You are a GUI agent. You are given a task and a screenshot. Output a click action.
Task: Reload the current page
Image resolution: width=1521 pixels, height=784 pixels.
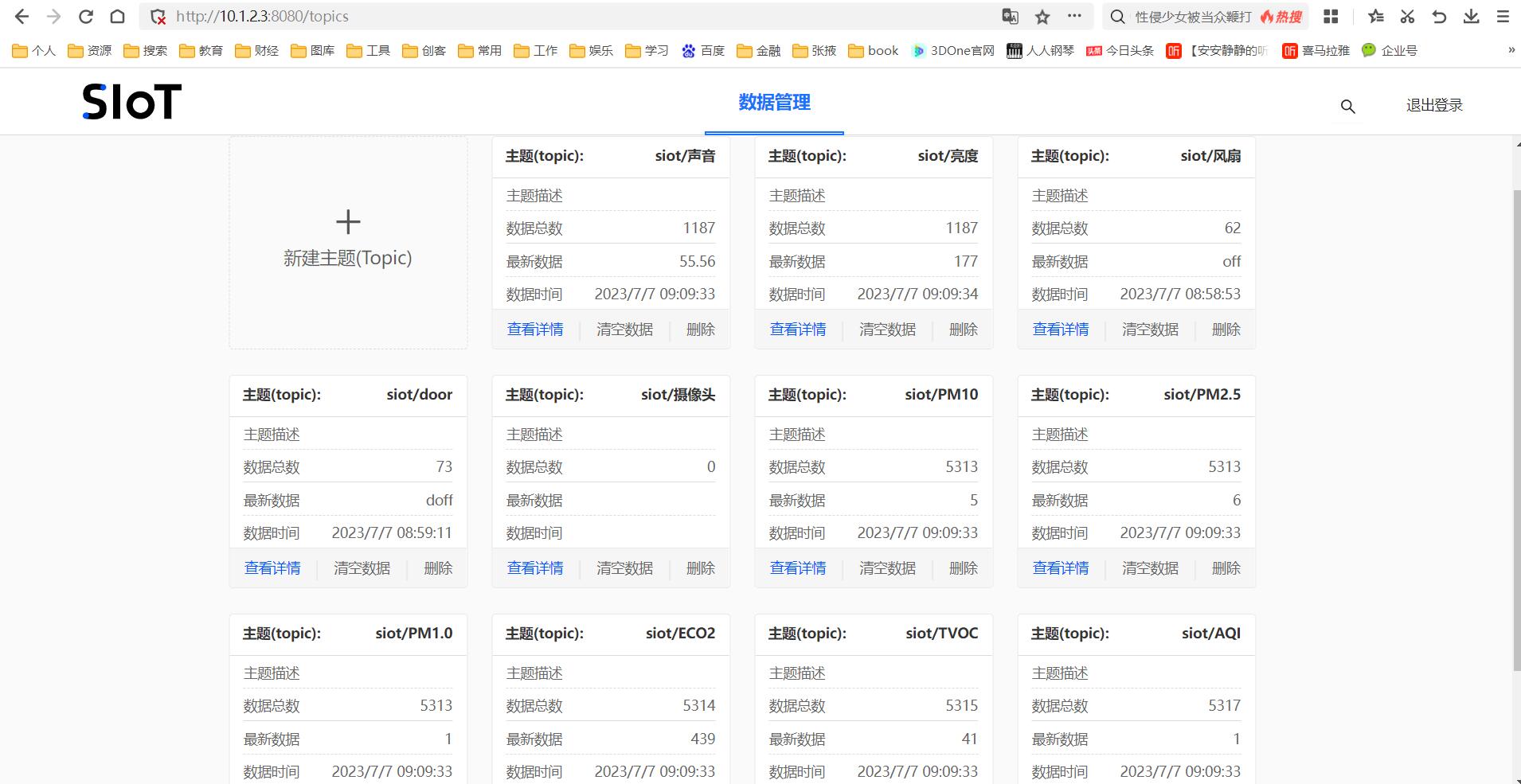point(86,17)
